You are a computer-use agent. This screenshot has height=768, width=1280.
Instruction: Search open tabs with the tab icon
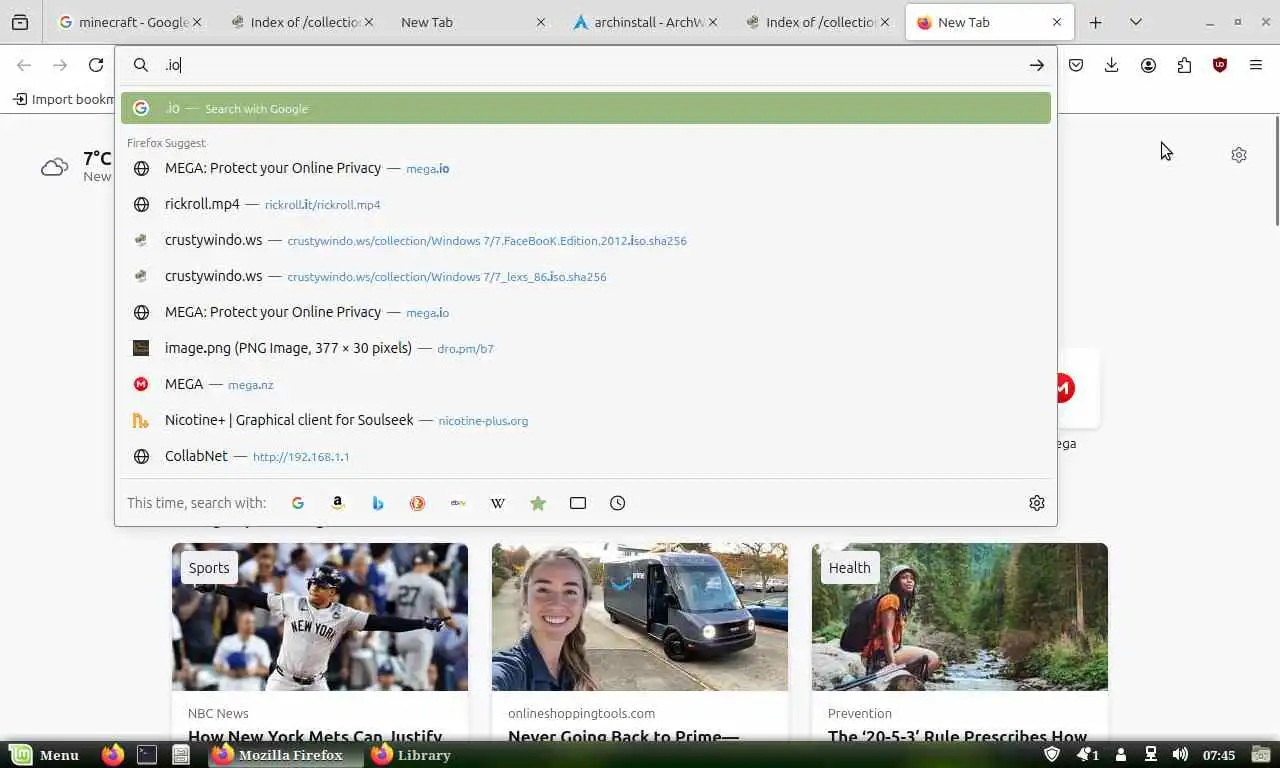point(578,503)
